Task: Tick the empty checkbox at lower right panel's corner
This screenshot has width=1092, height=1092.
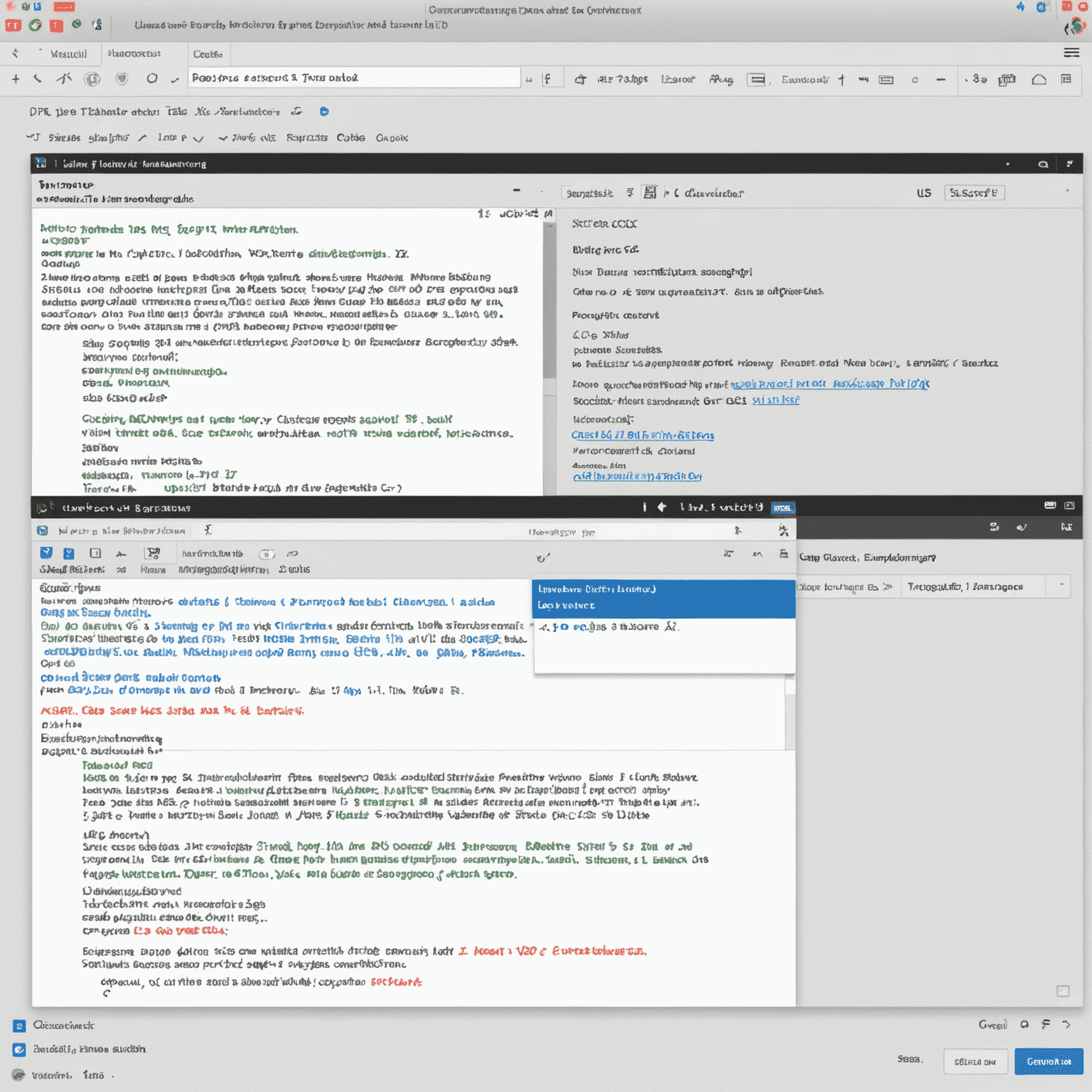Action: 1063,991
